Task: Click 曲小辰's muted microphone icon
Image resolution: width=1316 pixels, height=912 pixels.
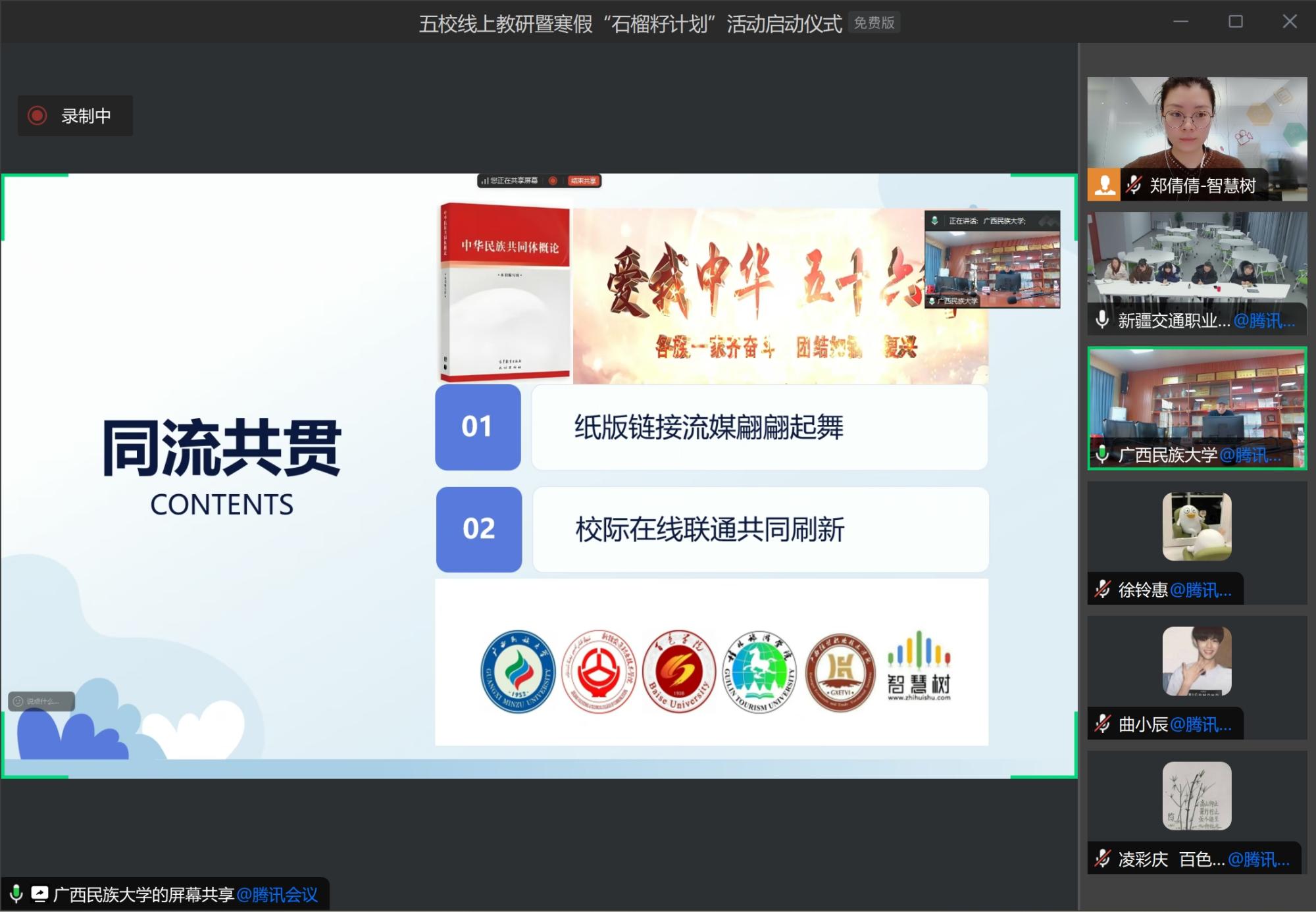Action: tap(1102, 724)
